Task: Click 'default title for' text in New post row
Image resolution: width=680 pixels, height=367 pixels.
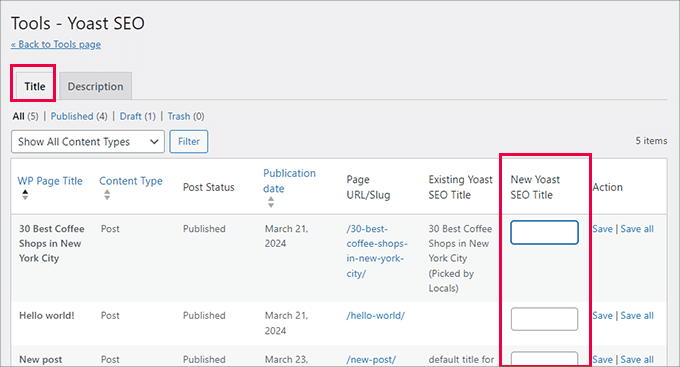Action: [x=461, y=359]
